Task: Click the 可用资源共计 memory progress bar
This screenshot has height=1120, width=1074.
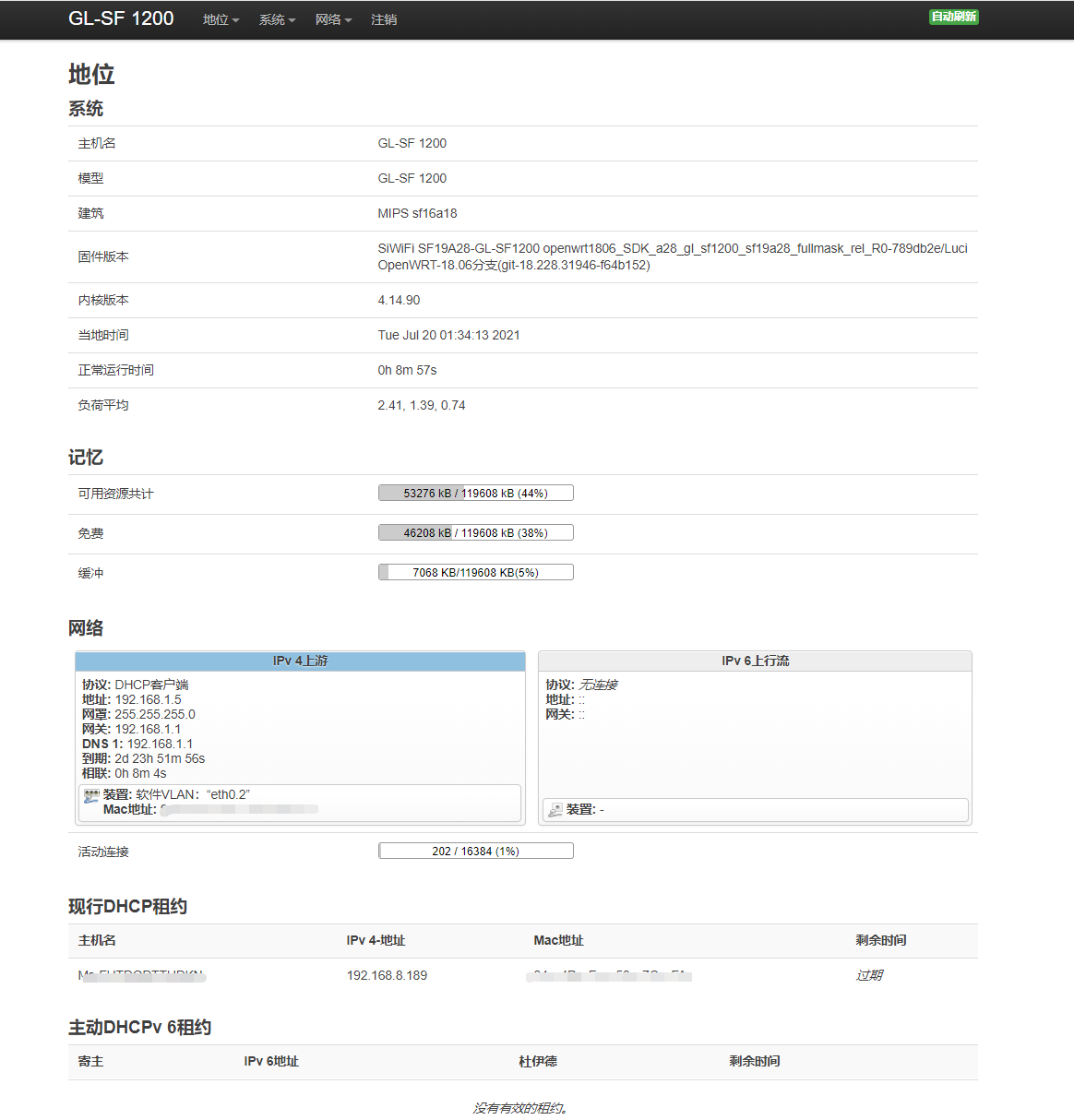Action: 475,493
